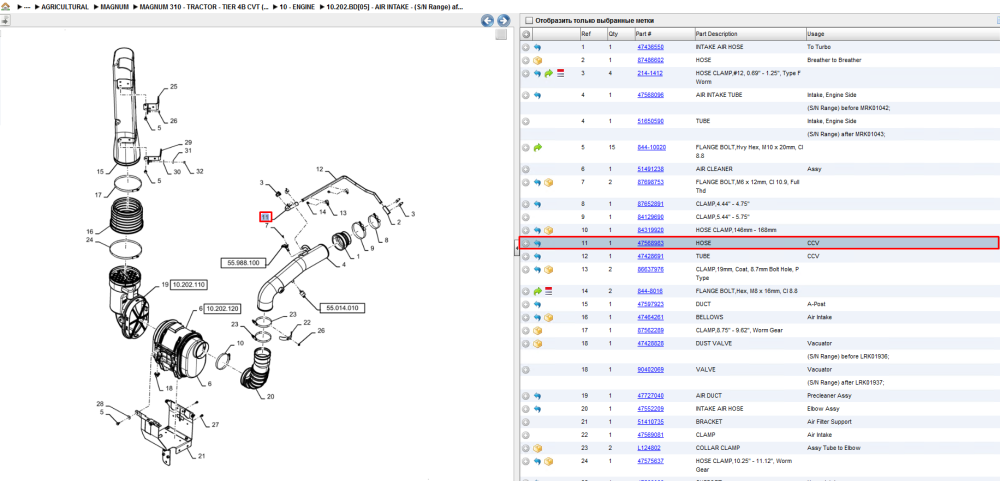Open the '---' root breadcrumb

coord(27,7)
